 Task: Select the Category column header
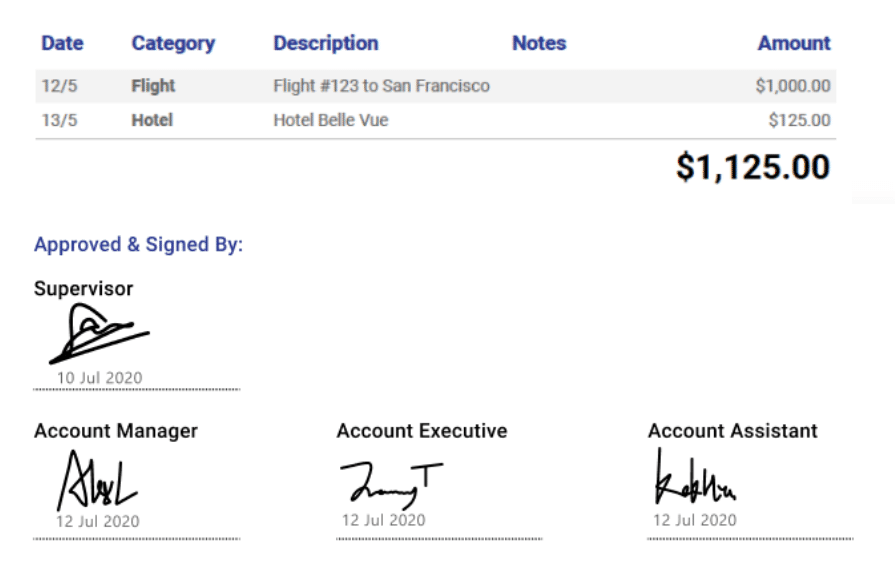coord(174,43)
